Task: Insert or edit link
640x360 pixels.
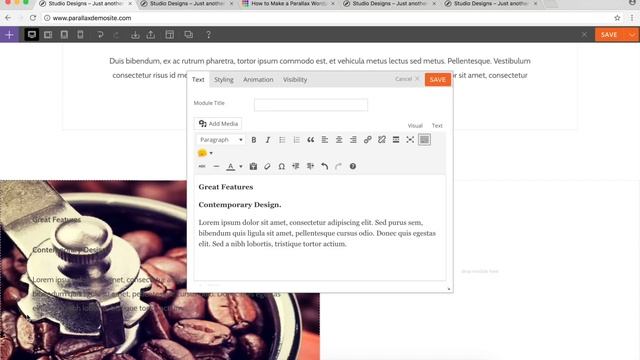Action: (367, 140)
